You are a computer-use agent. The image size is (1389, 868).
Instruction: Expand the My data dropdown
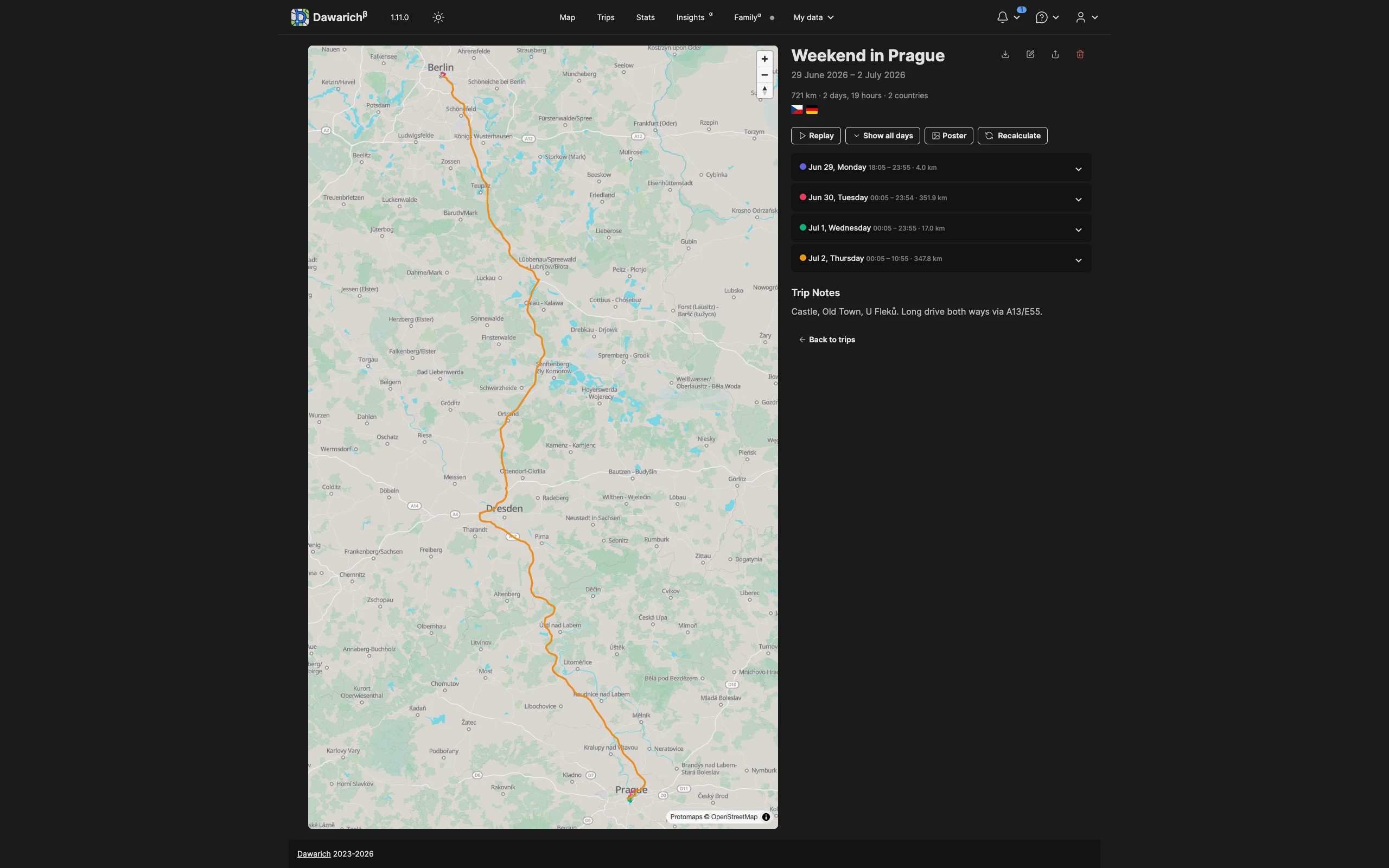(x=813, y=17)
